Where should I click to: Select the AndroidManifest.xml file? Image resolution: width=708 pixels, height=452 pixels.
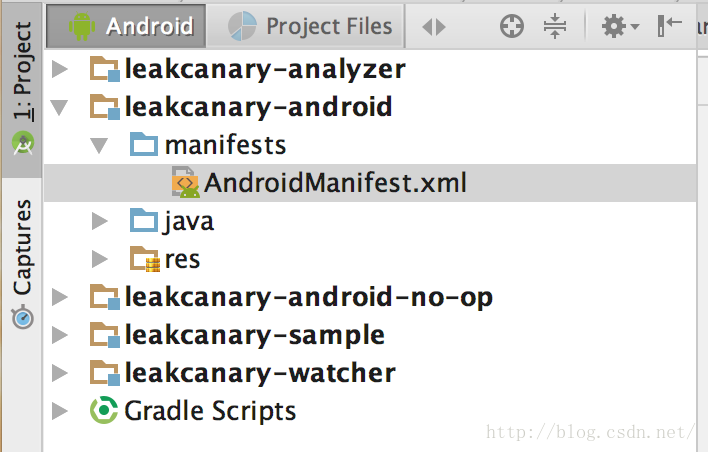pos(335,184)
